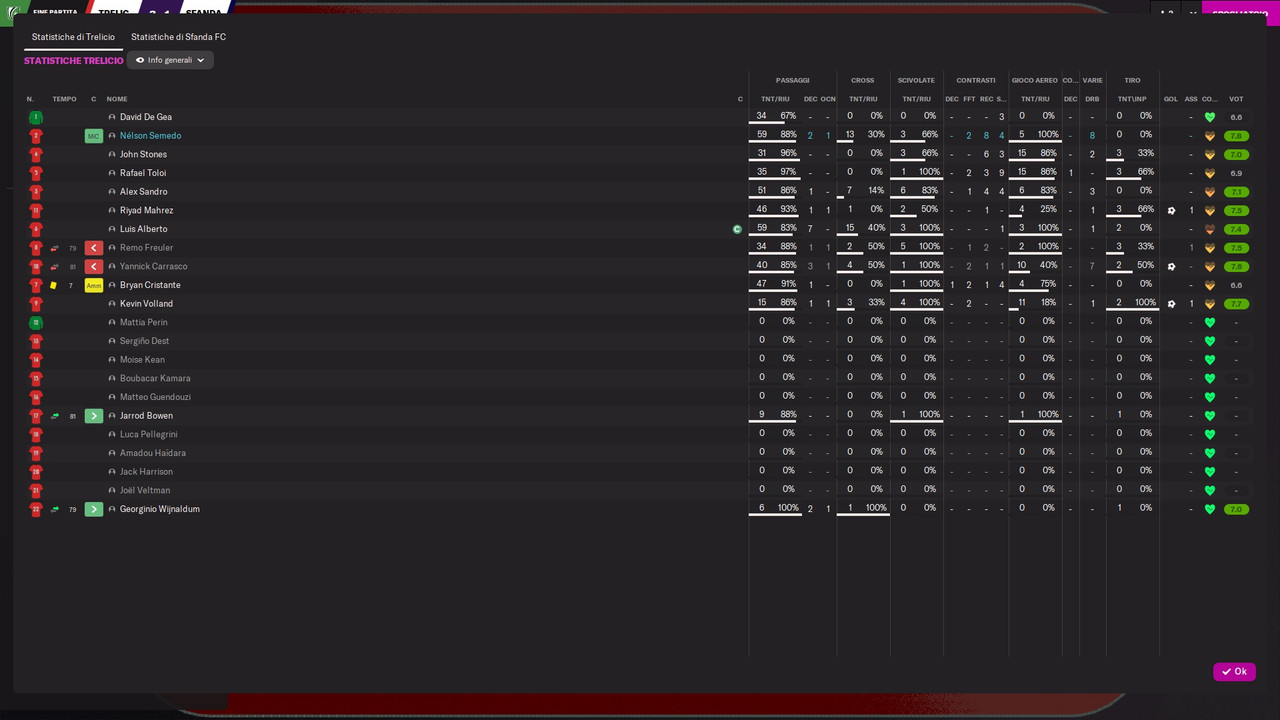Viewport: 1280px width, 720px height.
Task: Click the red substituted-off arrow for Remo Freuler
Action: coord(94,248)
